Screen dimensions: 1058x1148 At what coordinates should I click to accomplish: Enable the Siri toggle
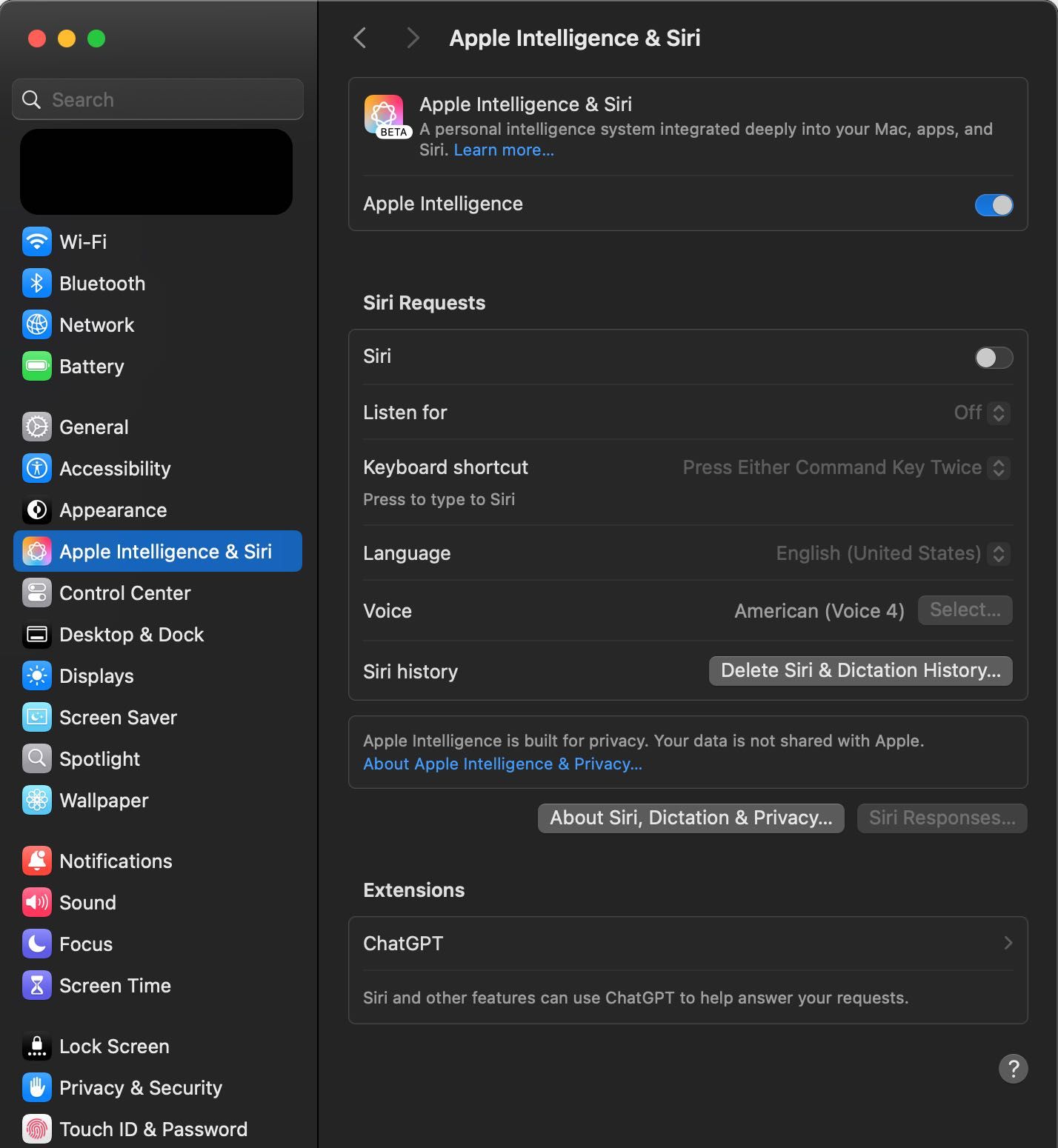click(x=994, y=358)
